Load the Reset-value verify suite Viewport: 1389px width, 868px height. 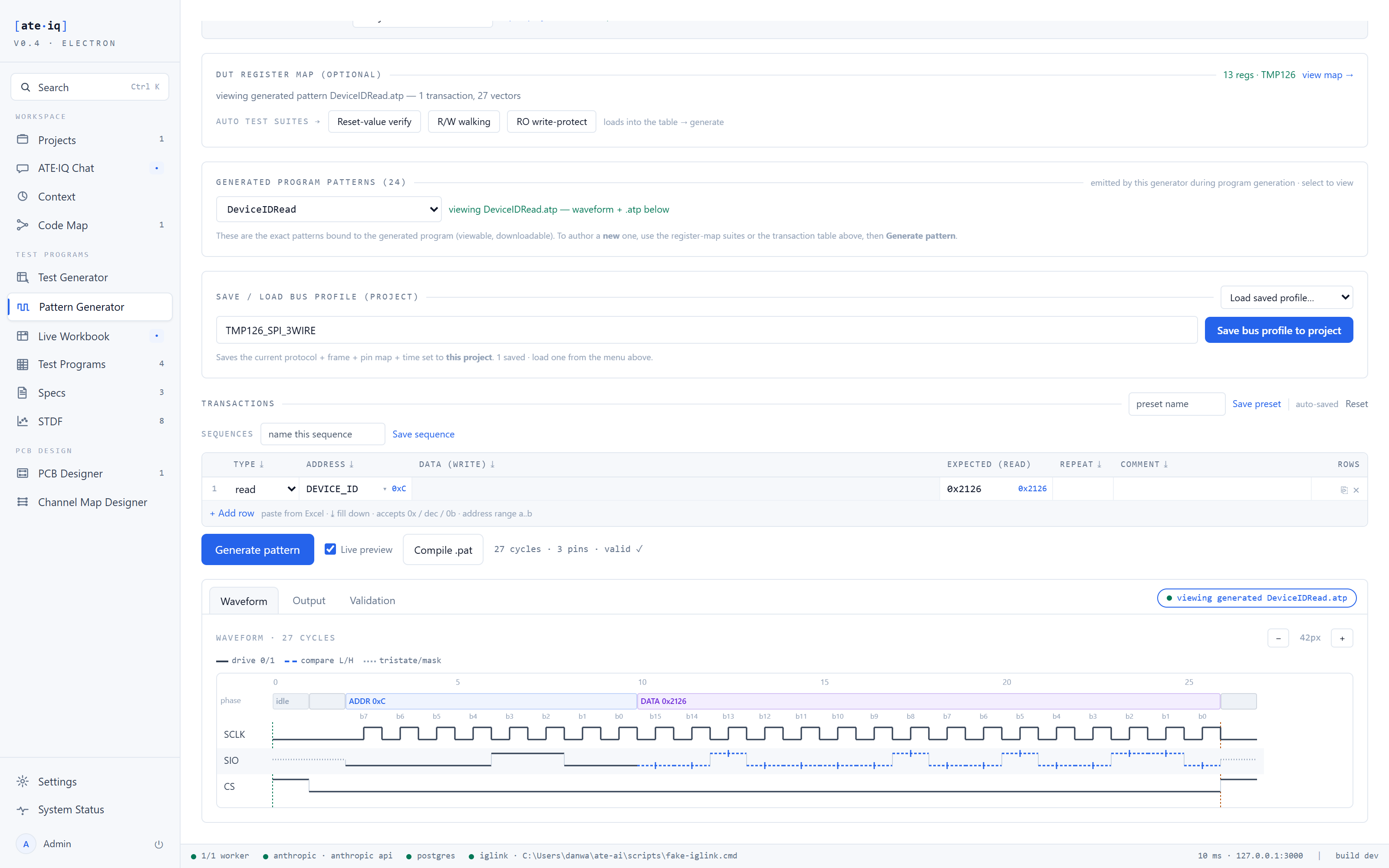coord(374,122)
